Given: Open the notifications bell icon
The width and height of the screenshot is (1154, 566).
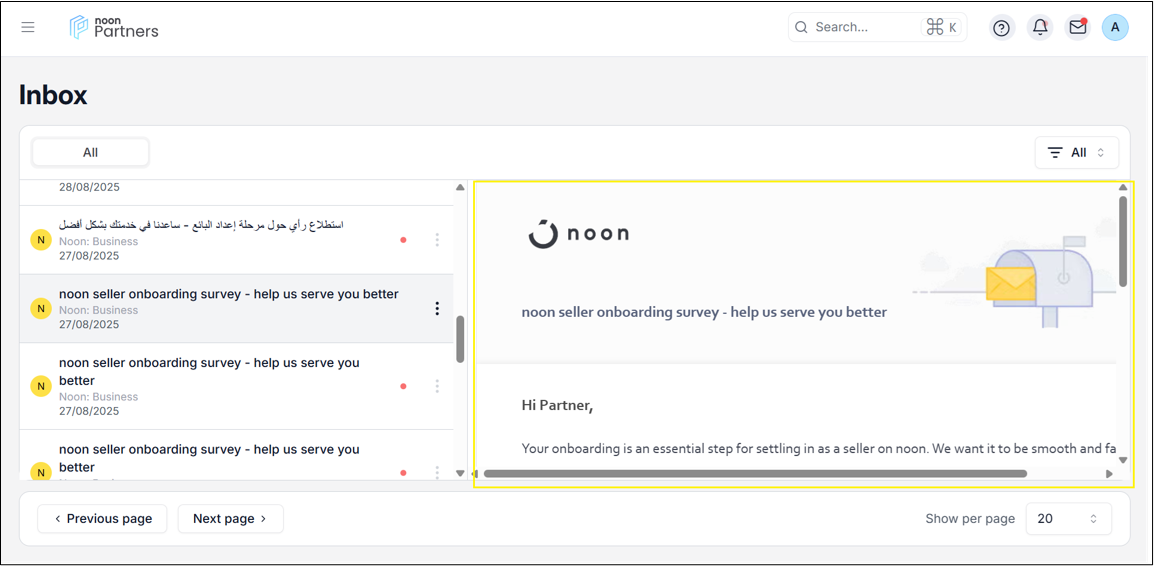Looking at the screenshot, I should (1040, 28).
